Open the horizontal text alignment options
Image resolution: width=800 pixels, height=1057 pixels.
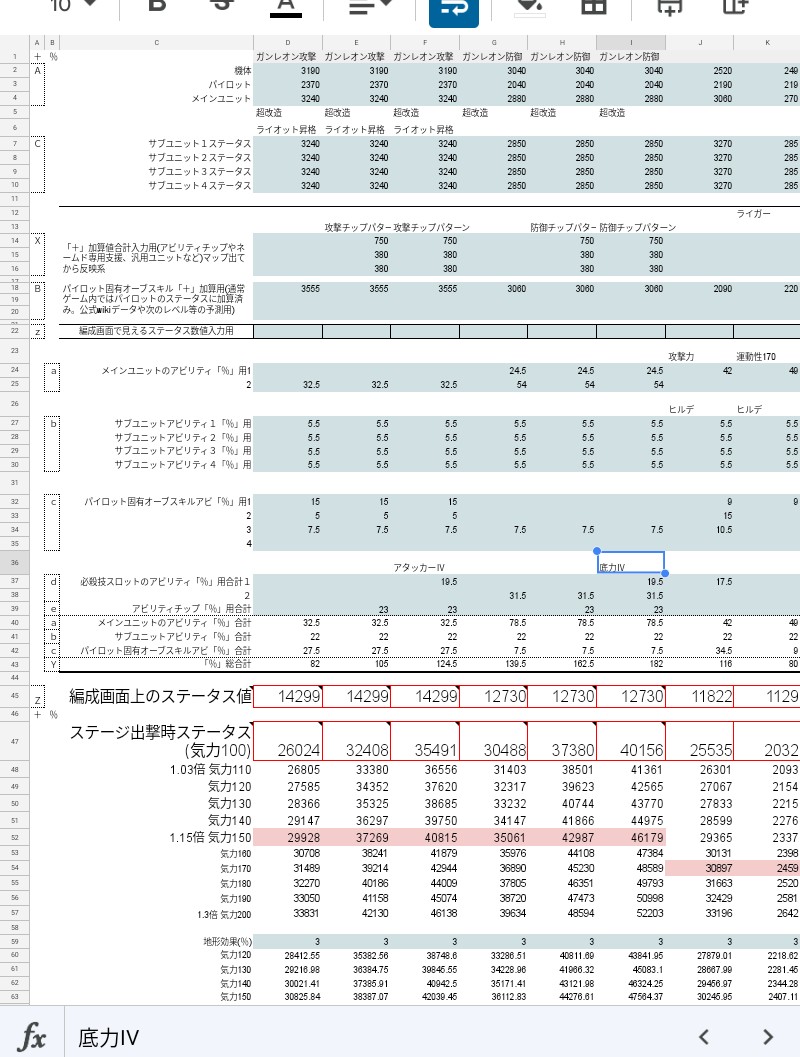[x=370, y=6]
